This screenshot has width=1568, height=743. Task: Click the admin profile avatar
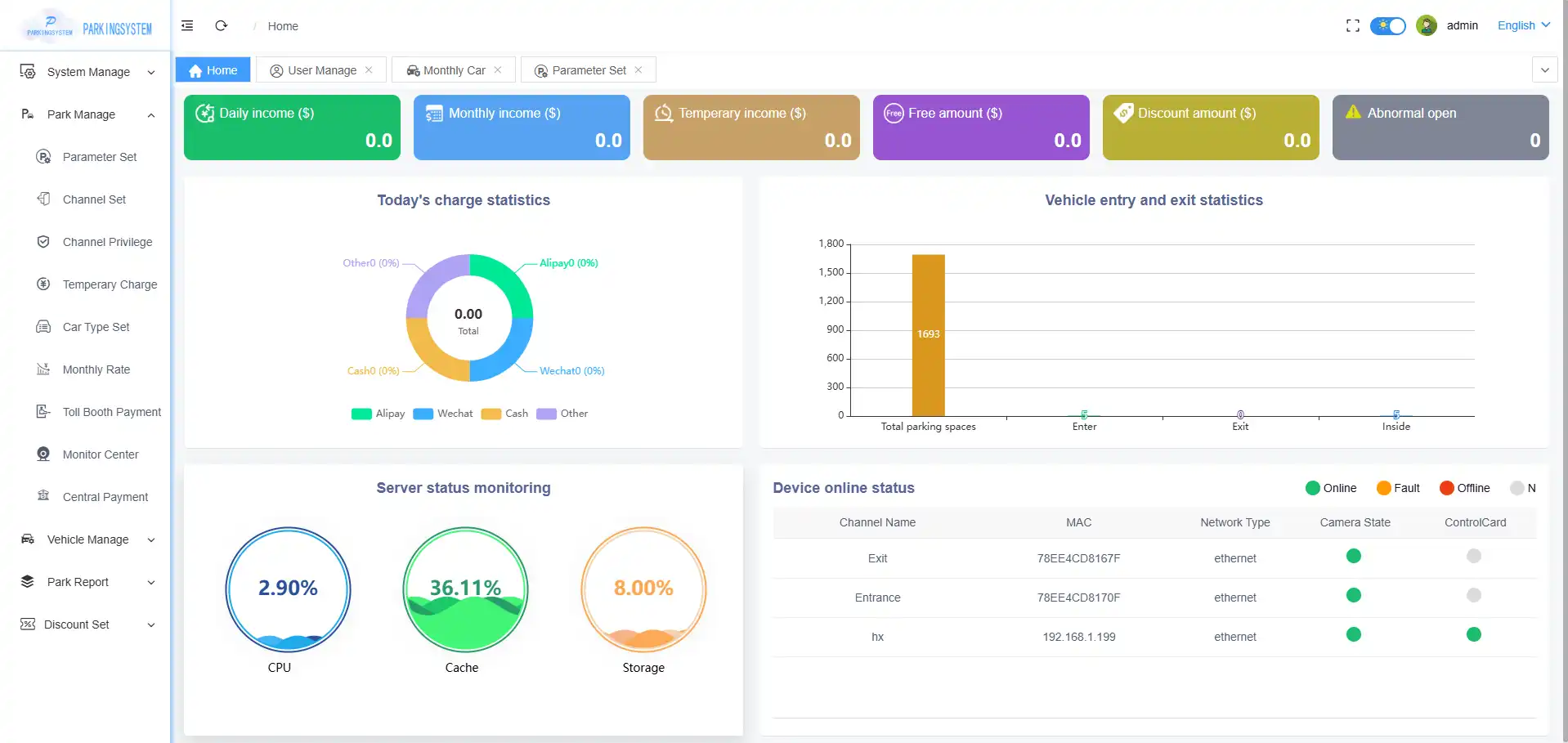(1427, 25)
